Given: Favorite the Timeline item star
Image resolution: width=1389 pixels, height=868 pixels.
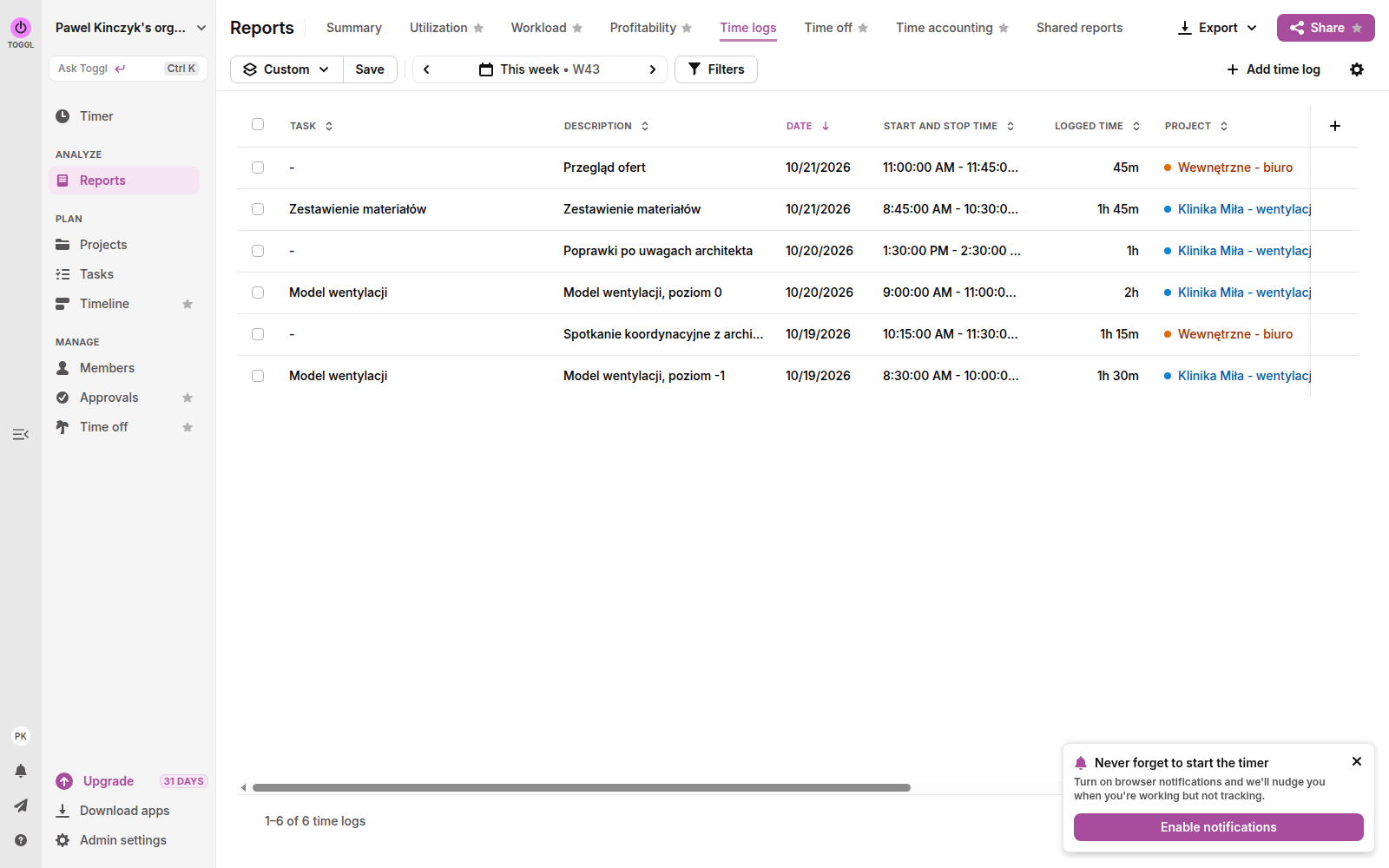Looking at the screenshot, I should 188,304.
